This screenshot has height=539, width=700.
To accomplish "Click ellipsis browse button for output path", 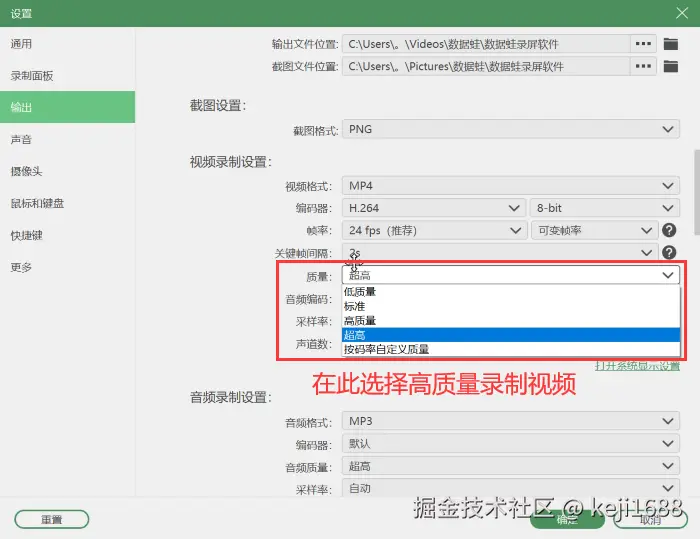I will [643, 44].
